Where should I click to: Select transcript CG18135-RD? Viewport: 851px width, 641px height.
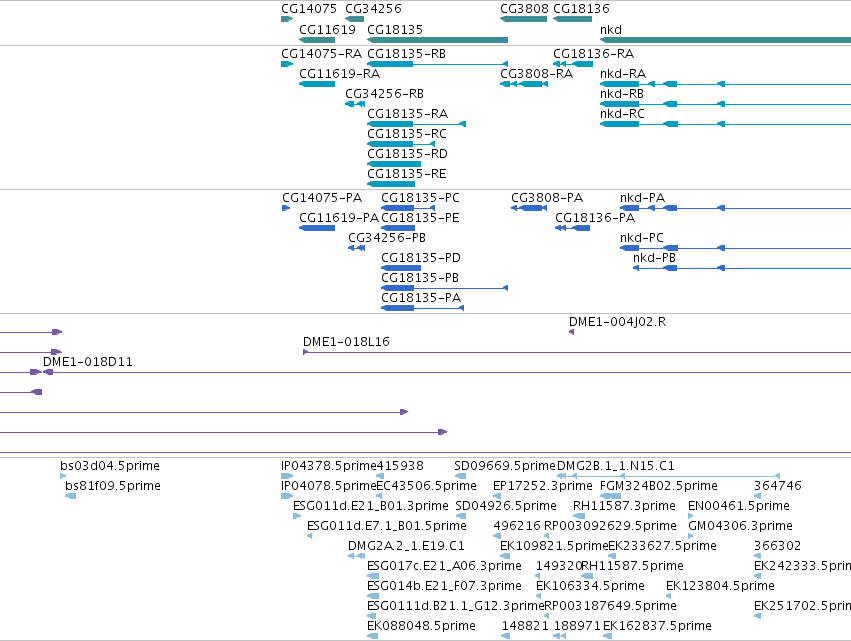[394, 164]
